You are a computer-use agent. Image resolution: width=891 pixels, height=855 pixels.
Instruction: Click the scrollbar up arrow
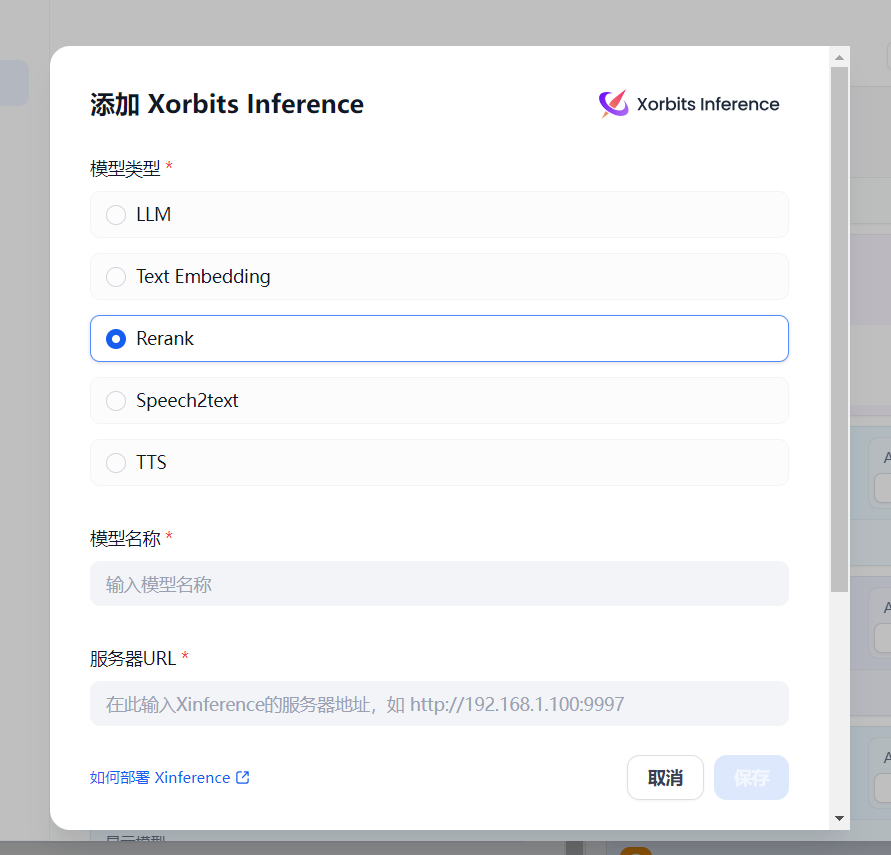(x=838, y=55)
